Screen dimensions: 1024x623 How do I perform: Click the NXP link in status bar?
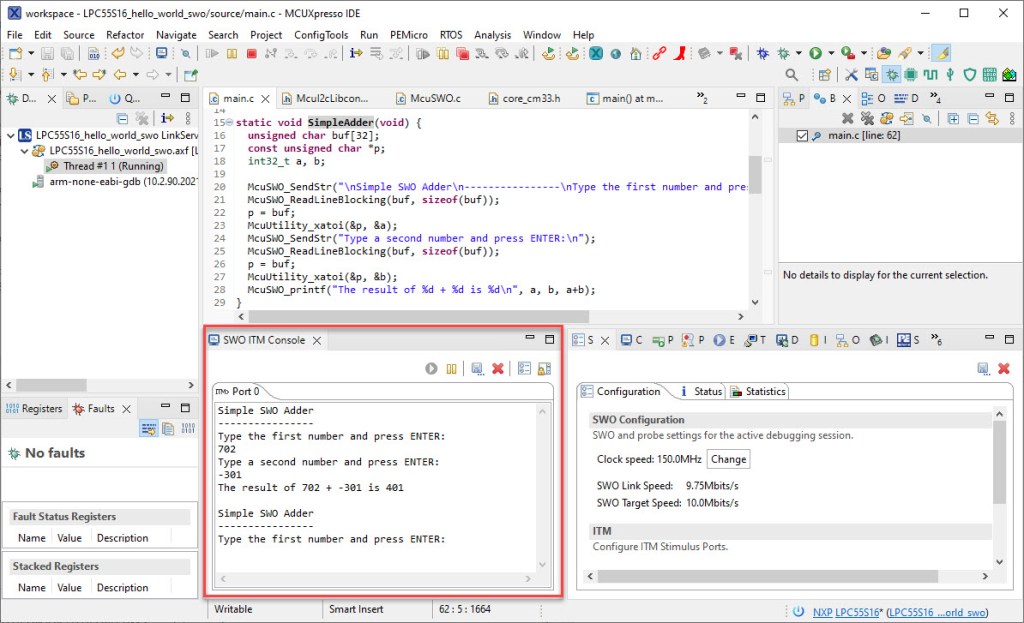point(822,611)
